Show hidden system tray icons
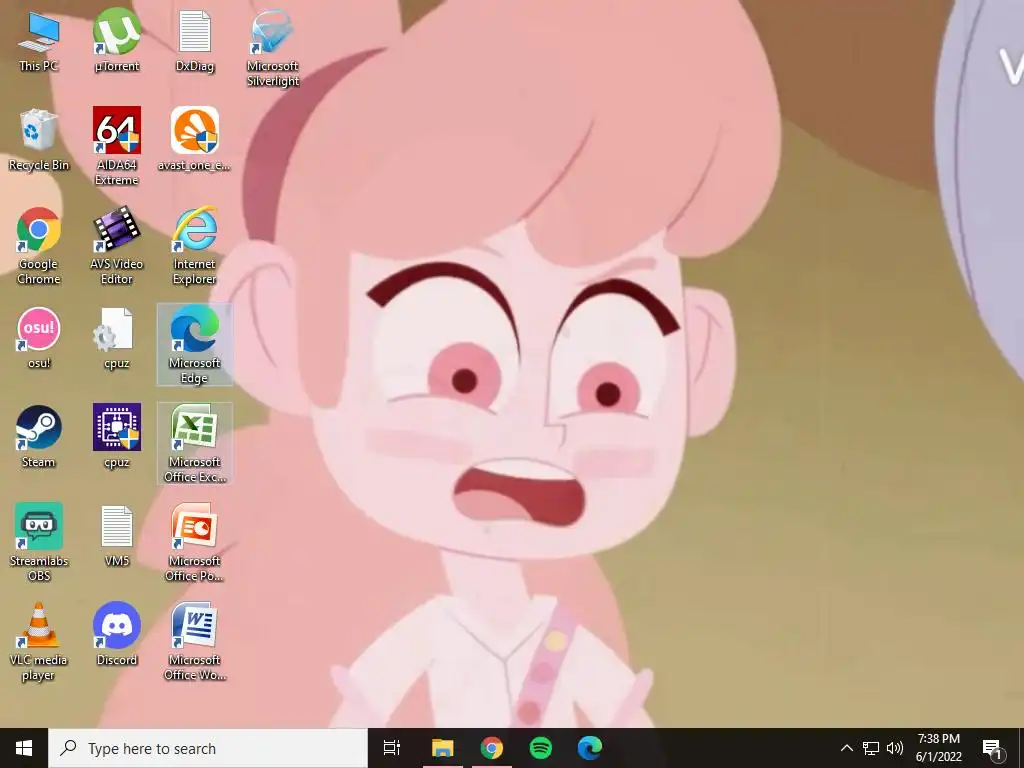The image size is (1024, 768). click(x=846, y=748)
